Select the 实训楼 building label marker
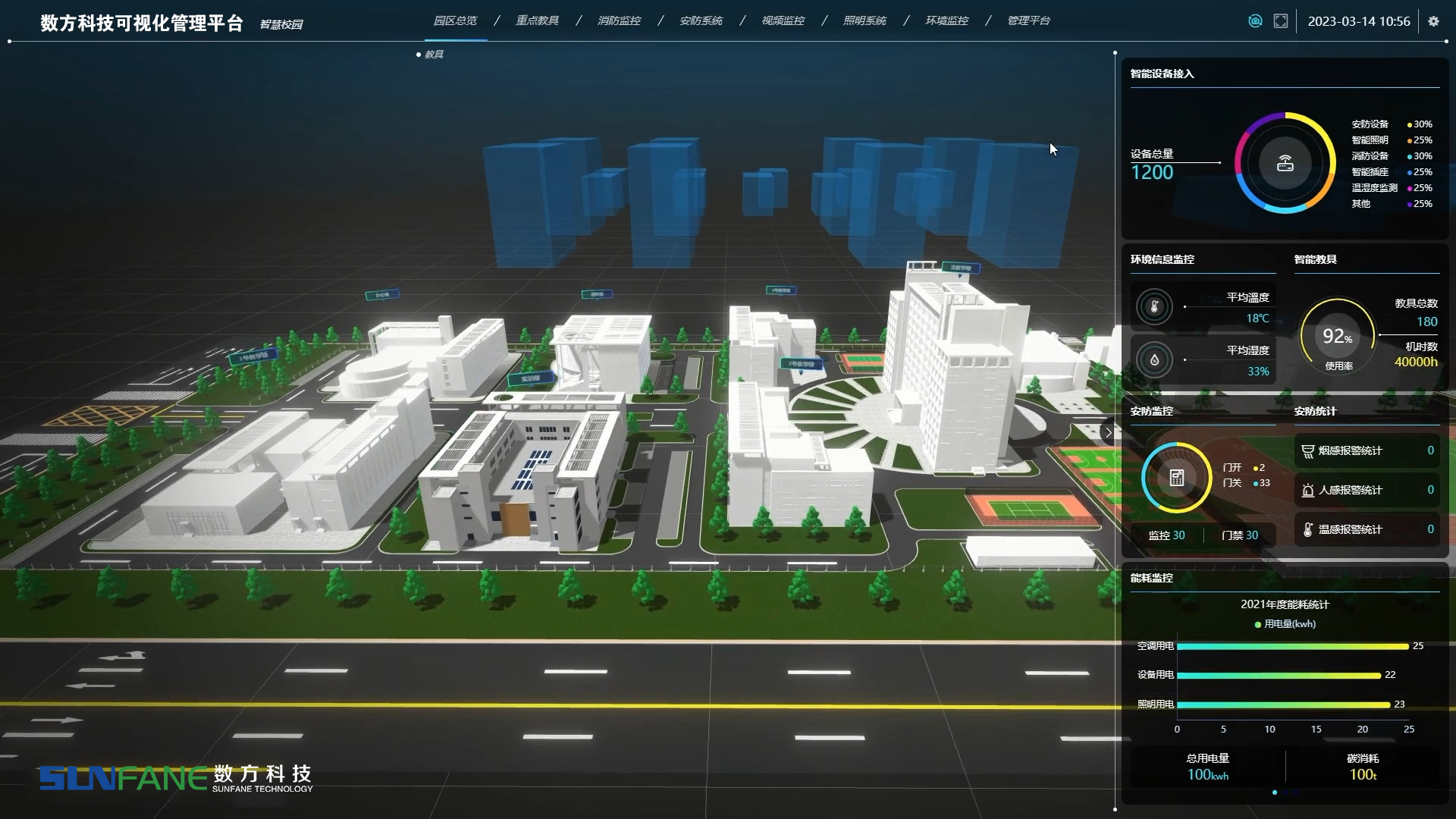This screenshot has height=819, width=1456. (x=530, y=378)
